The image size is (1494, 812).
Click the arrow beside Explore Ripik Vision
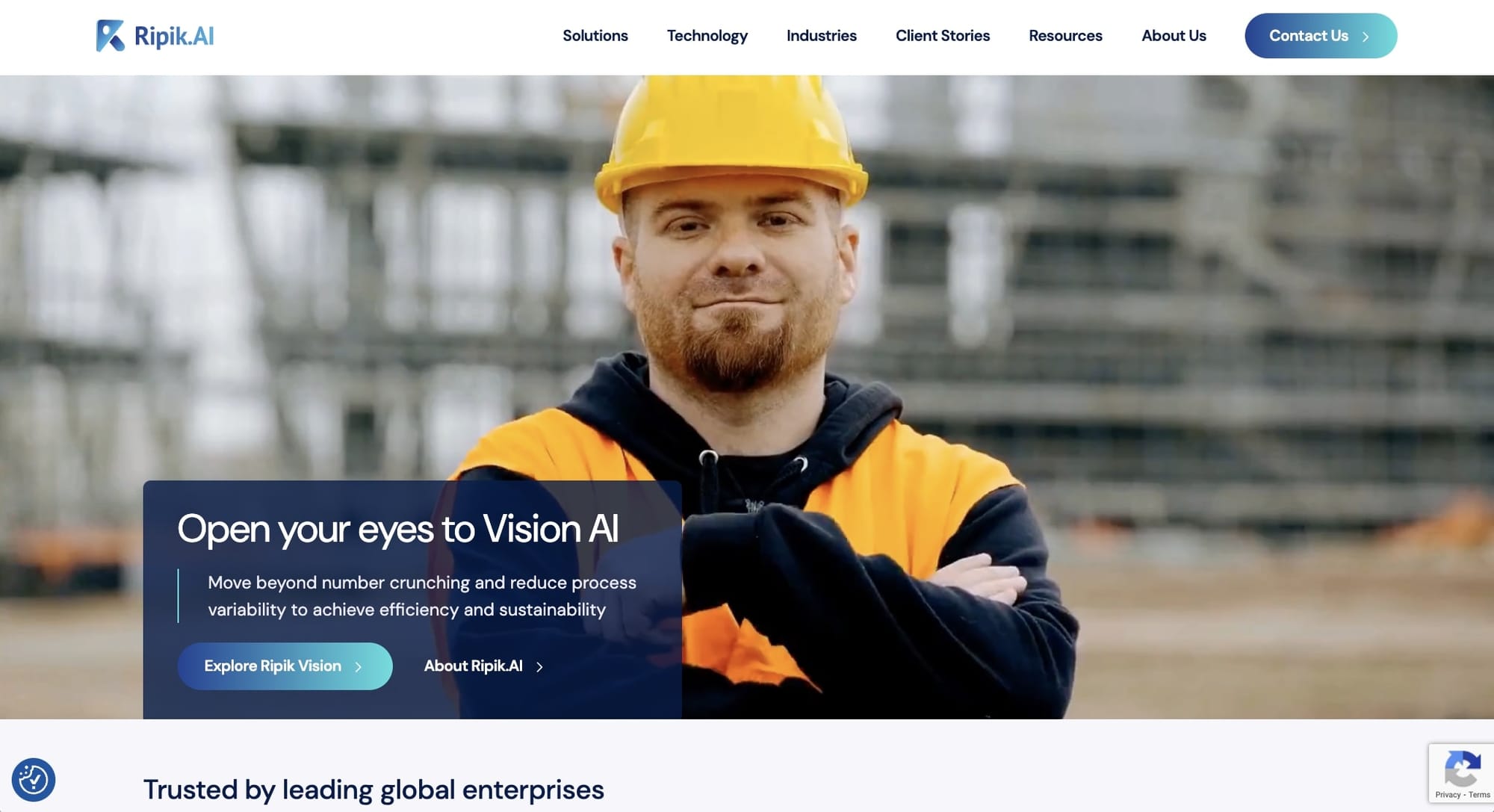[x=359, y=666]
